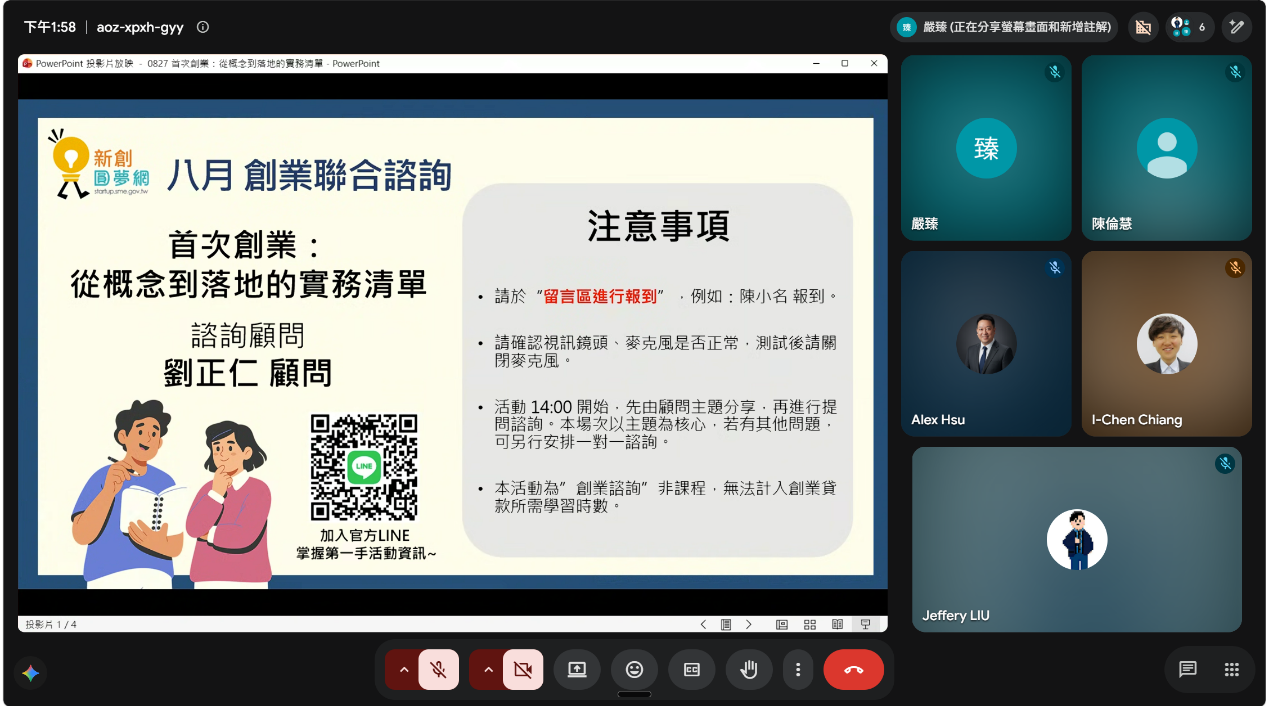
Task: Click the Gemini sparkle icon
Action: pyautogui.click(x=31, y=673)
